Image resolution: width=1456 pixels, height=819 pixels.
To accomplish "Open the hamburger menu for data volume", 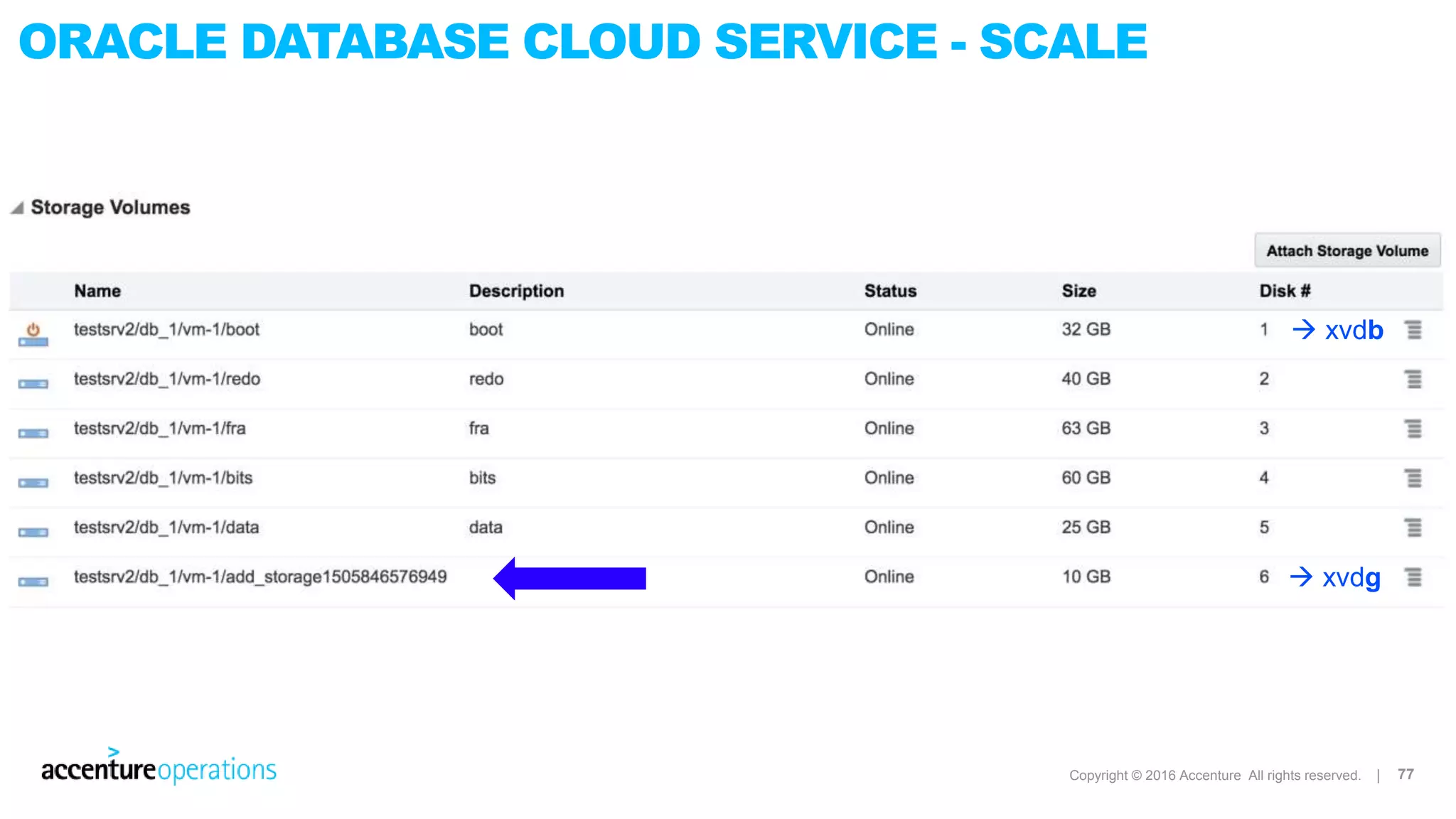I will (x=1413, y=528).
